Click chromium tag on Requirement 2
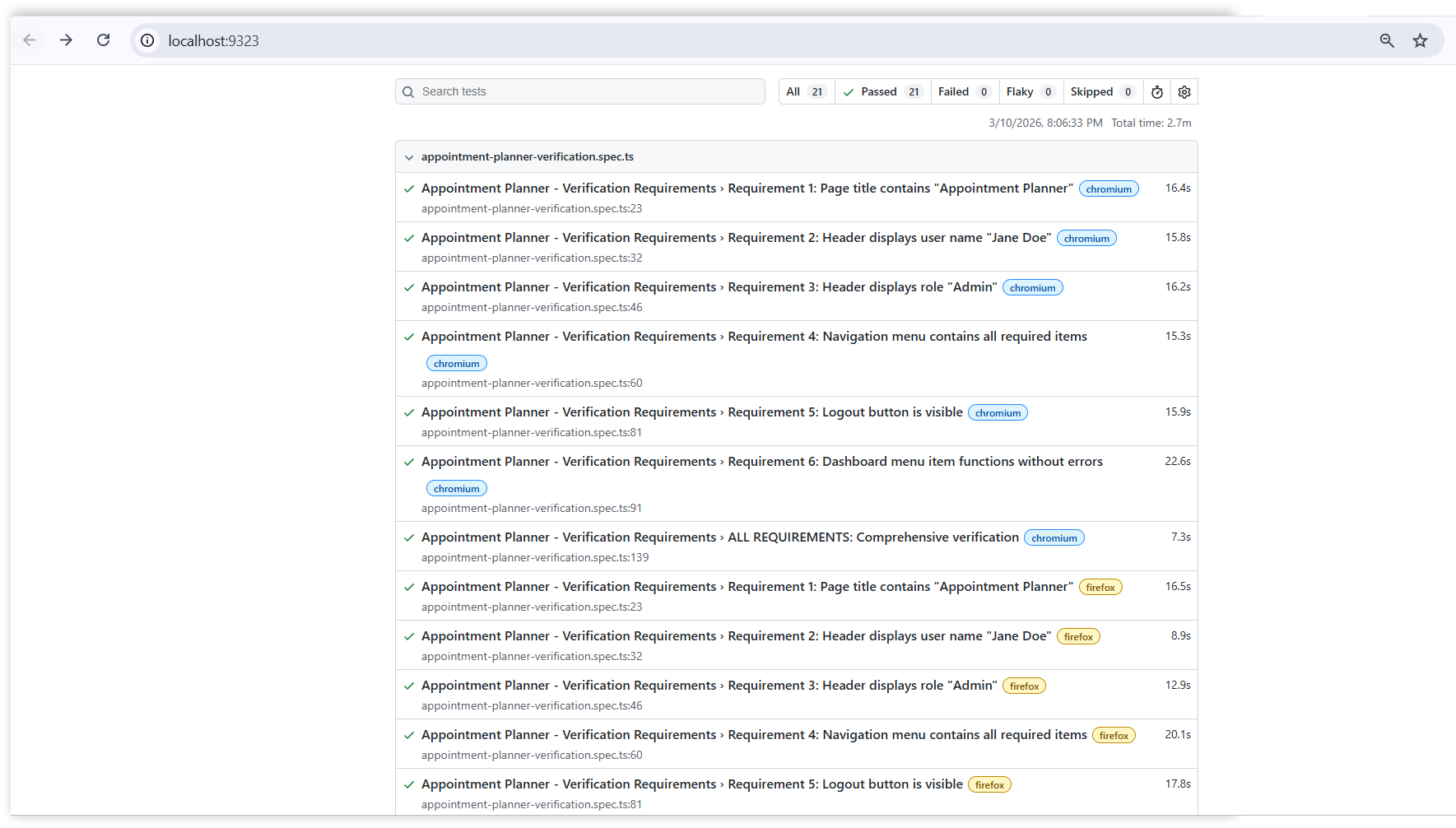 (x=1086, y=239)
